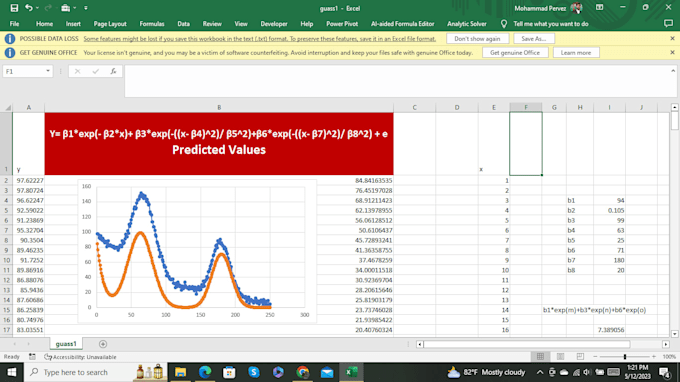
Task: Open the Insert ribbon tab
Action: (x=73, y=24)
